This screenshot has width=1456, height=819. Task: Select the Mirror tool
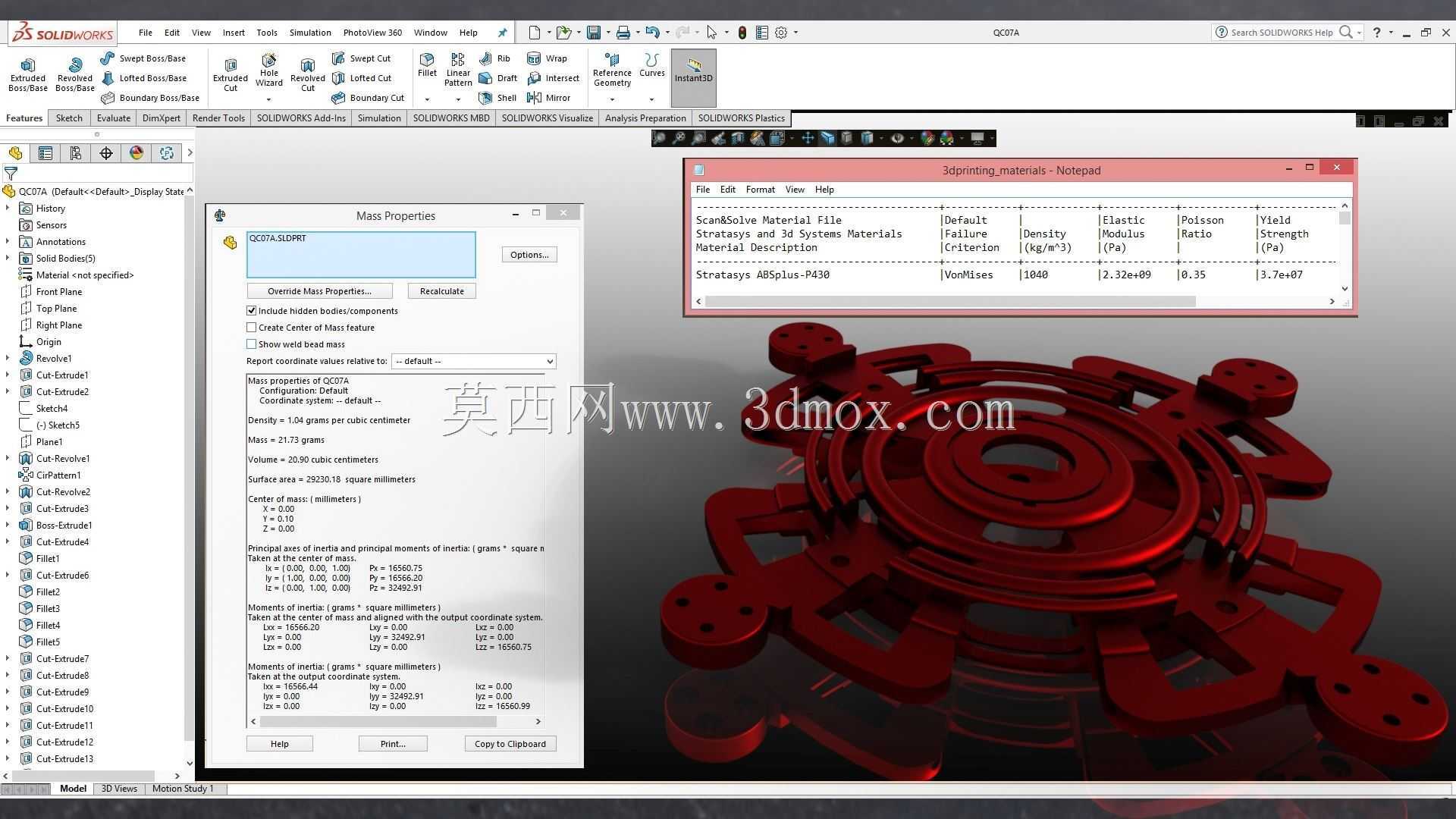point(548,98)
